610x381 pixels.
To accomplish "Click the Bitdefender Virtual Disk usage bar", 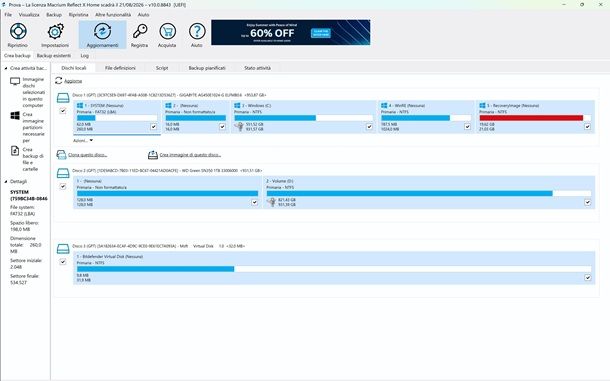I will pos(334,269).
